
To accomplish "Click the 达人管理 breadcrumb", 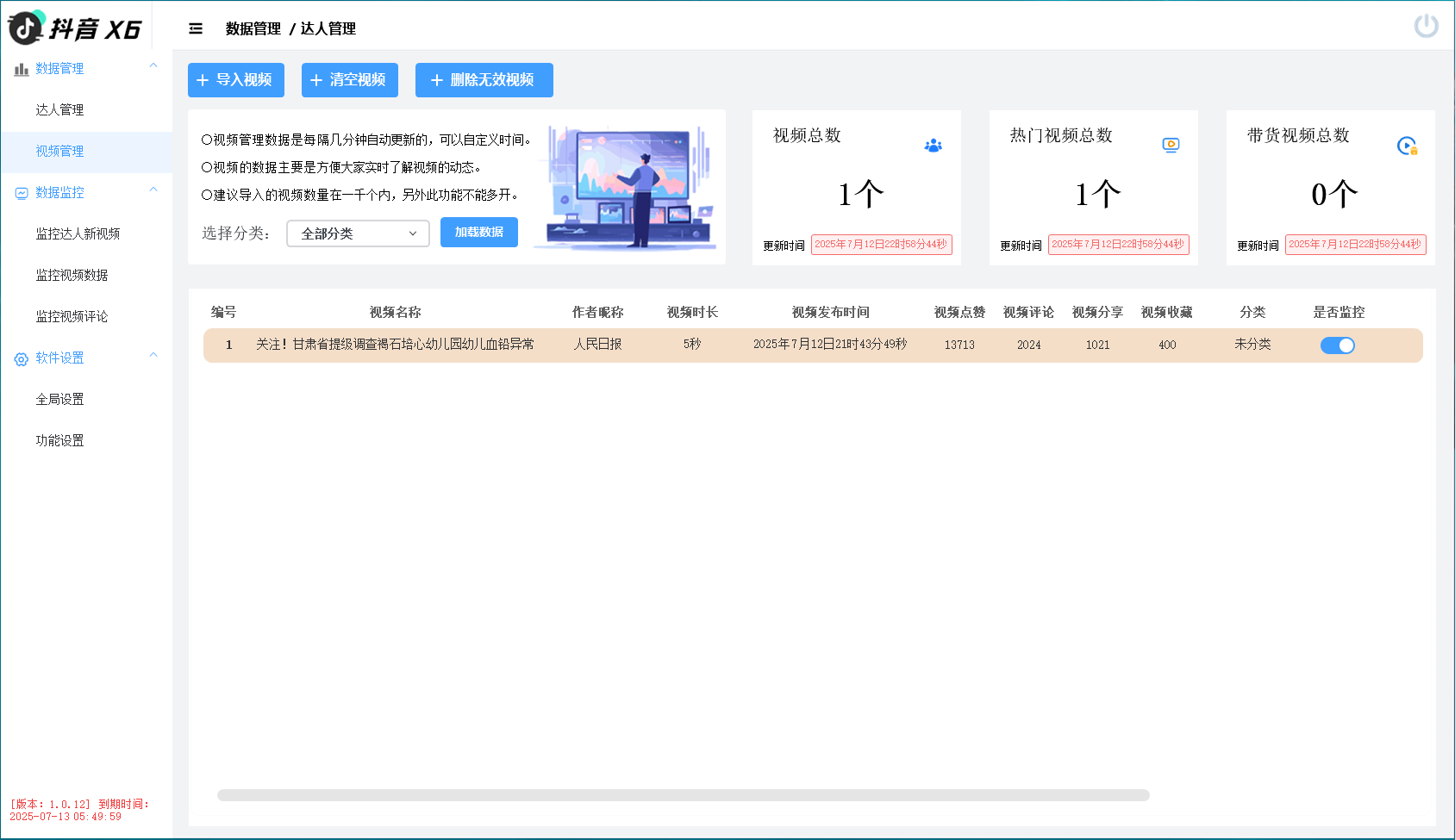I will point(328,28).
